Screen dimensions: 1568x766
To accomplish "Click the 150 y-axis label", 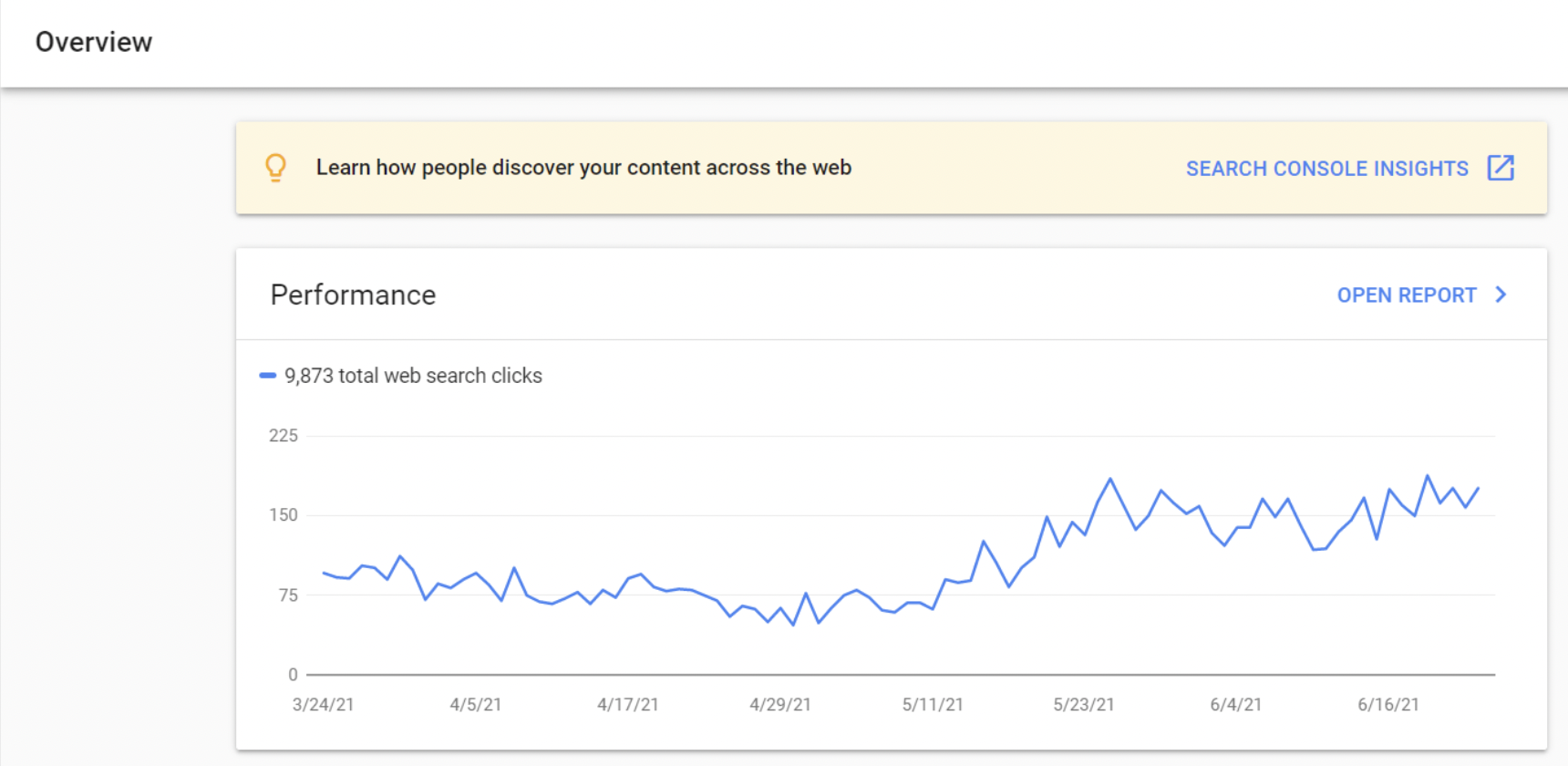I will 284,515.
